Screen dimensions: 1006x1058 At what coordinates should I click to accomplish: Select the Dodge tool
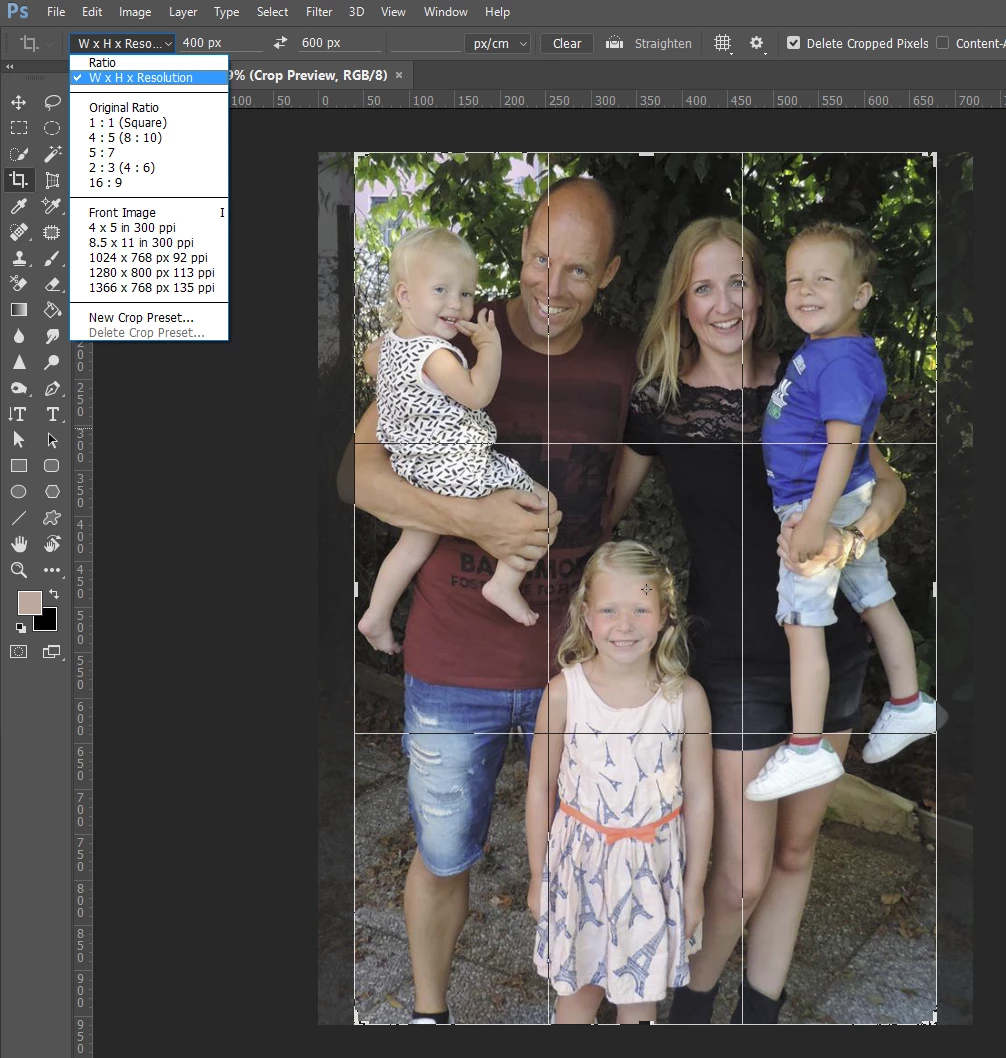[x=52, y=362]
